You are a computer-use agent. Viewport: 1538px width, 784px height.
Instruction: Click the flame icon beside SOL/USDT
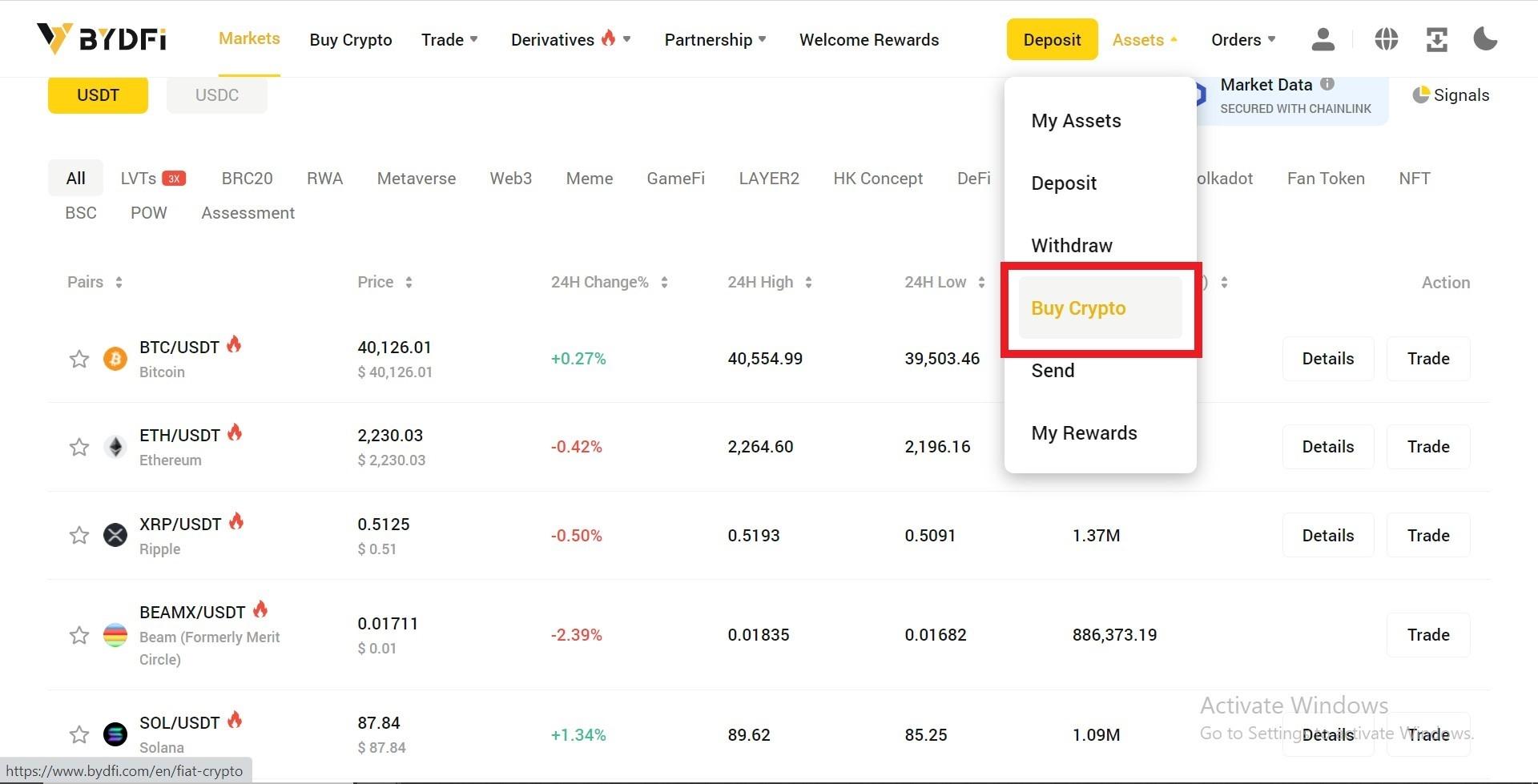click(x=235, y=720)
